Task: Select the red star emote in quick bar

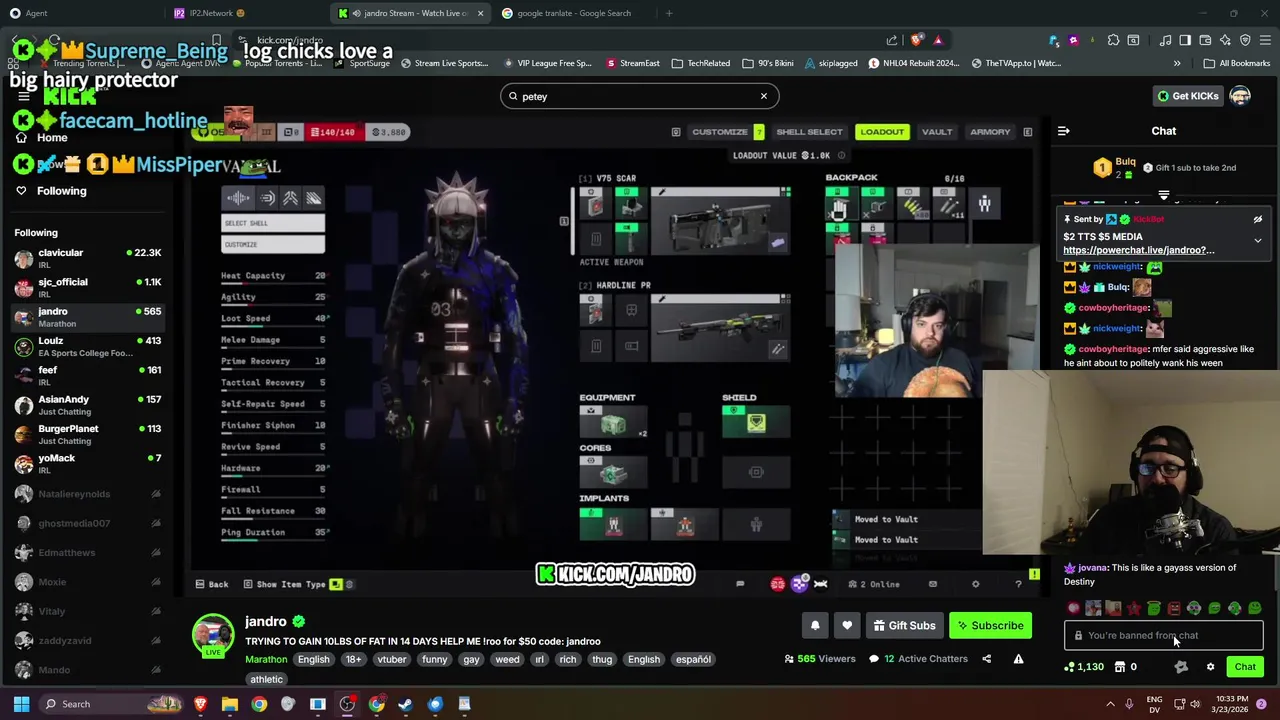Action: 1133,608
